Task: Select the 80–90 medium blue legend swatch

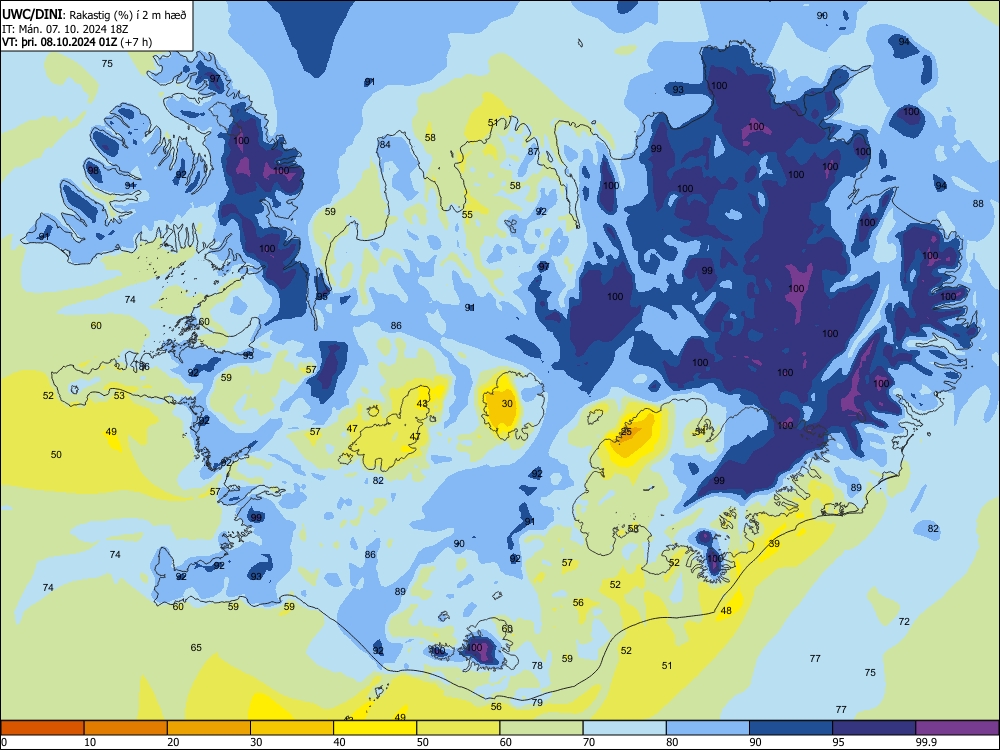Action: 707,728
